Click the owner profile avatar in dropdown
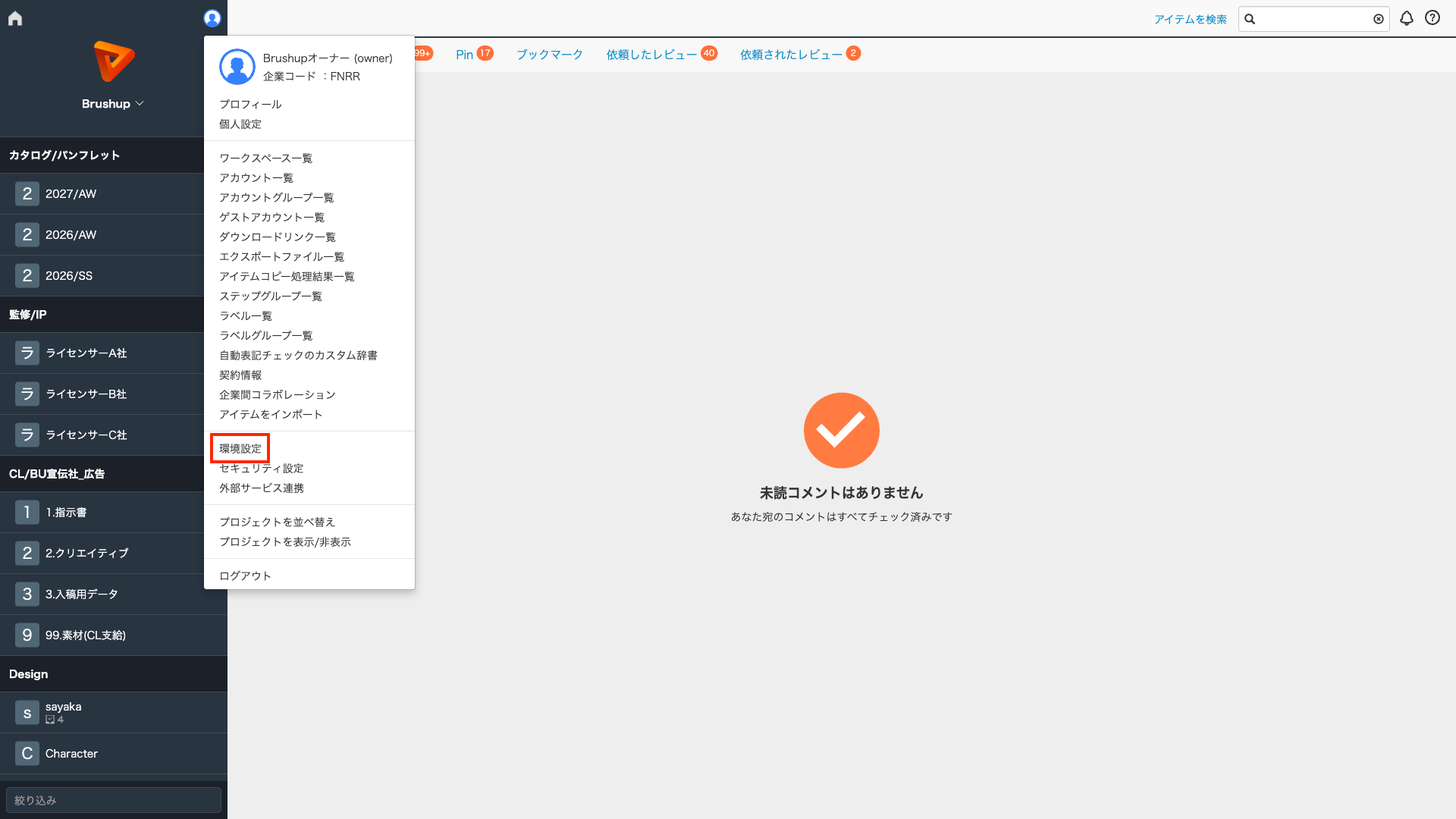Image resolution: width=1456 pixels, height=819 pixels. [x=237, y=67]
